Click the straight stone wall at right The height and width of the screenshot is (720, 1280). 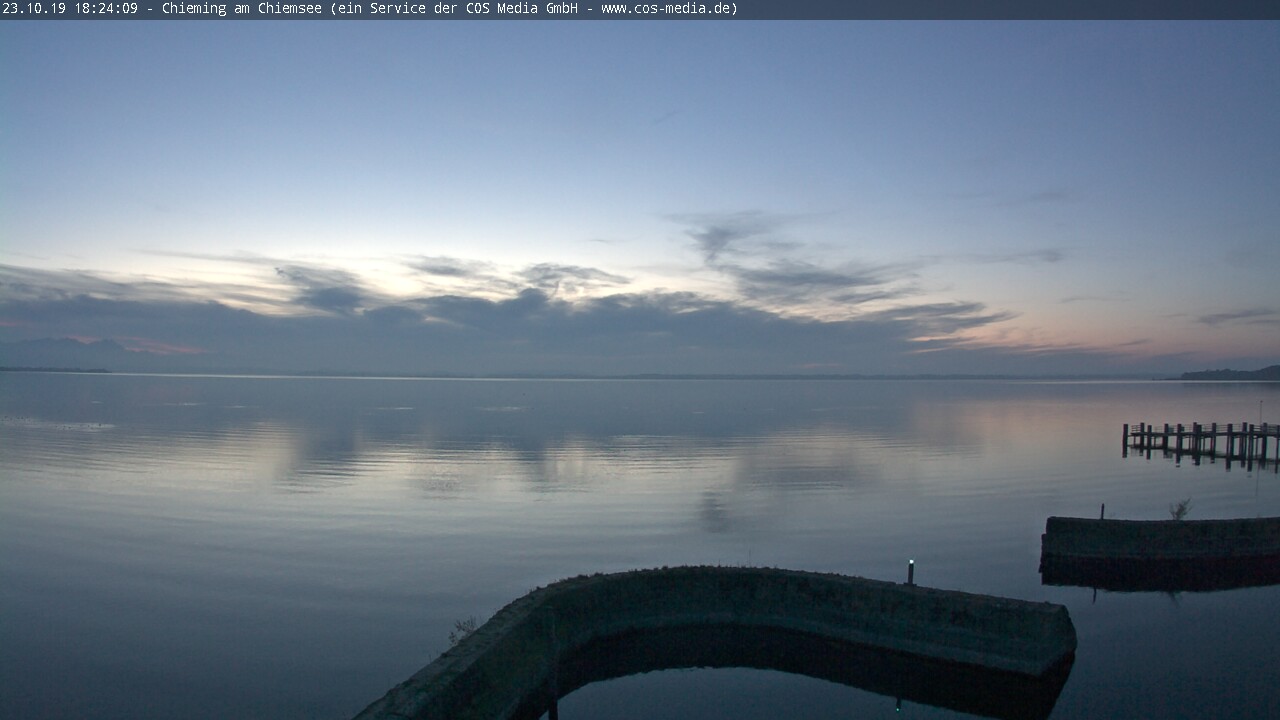click(x=1160, y=538)
